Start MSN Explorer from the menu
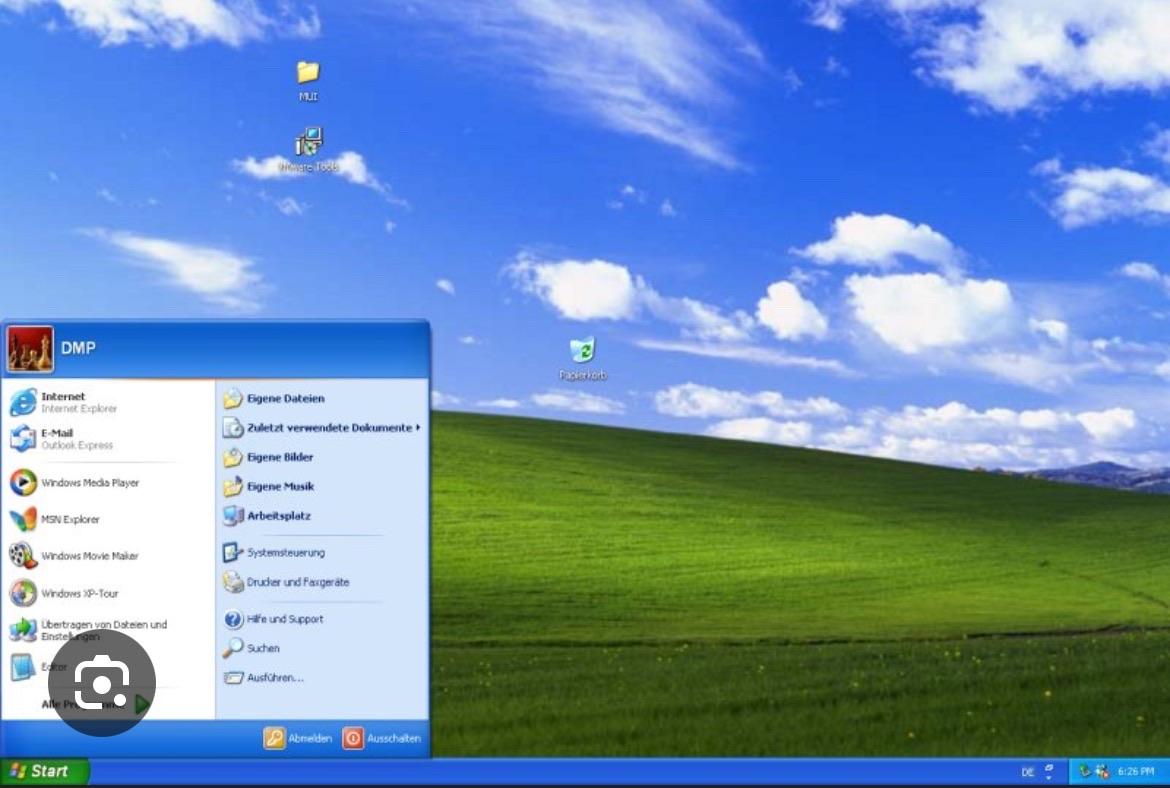 point(108,519)
